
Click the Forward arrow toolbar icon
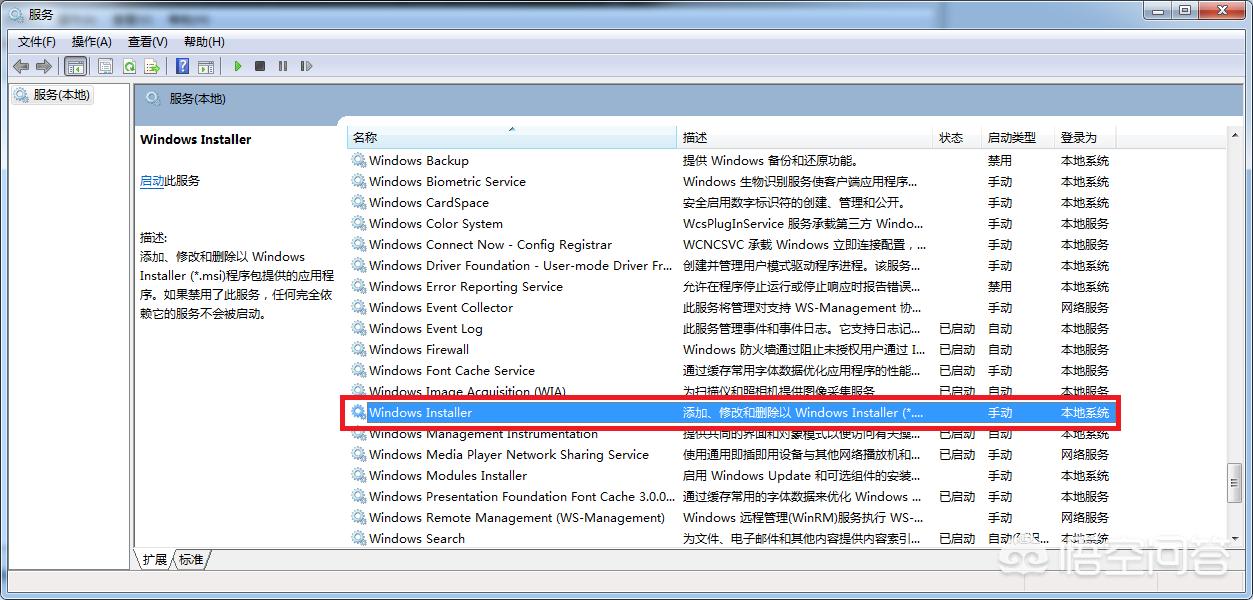(43, 66)
